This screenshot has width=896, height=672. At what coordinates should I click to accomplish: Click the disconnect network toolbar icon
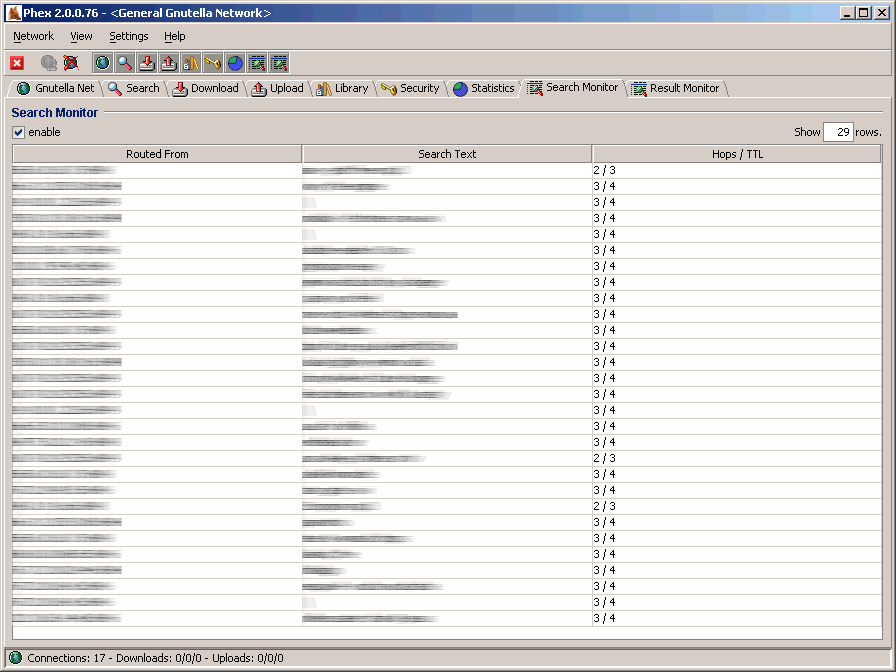click(x=71, y=63)
